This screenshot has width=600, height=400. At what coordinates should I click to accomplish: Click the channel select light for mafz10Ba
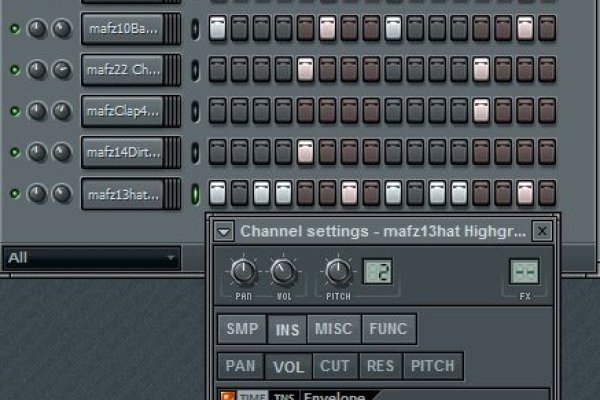pyautogui.click(x=196, y=29)
